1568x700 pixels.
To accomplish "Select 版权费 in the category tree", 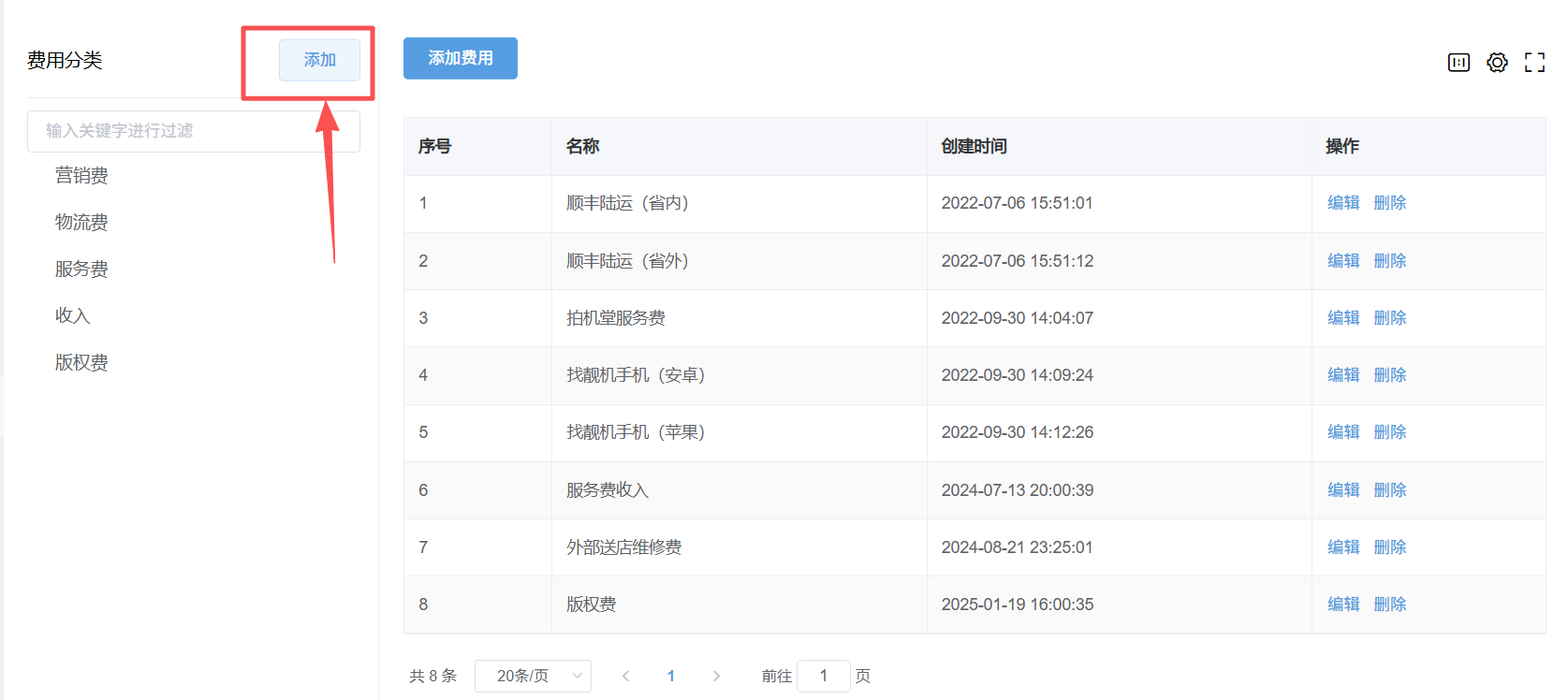I will (x=81, y=363).
